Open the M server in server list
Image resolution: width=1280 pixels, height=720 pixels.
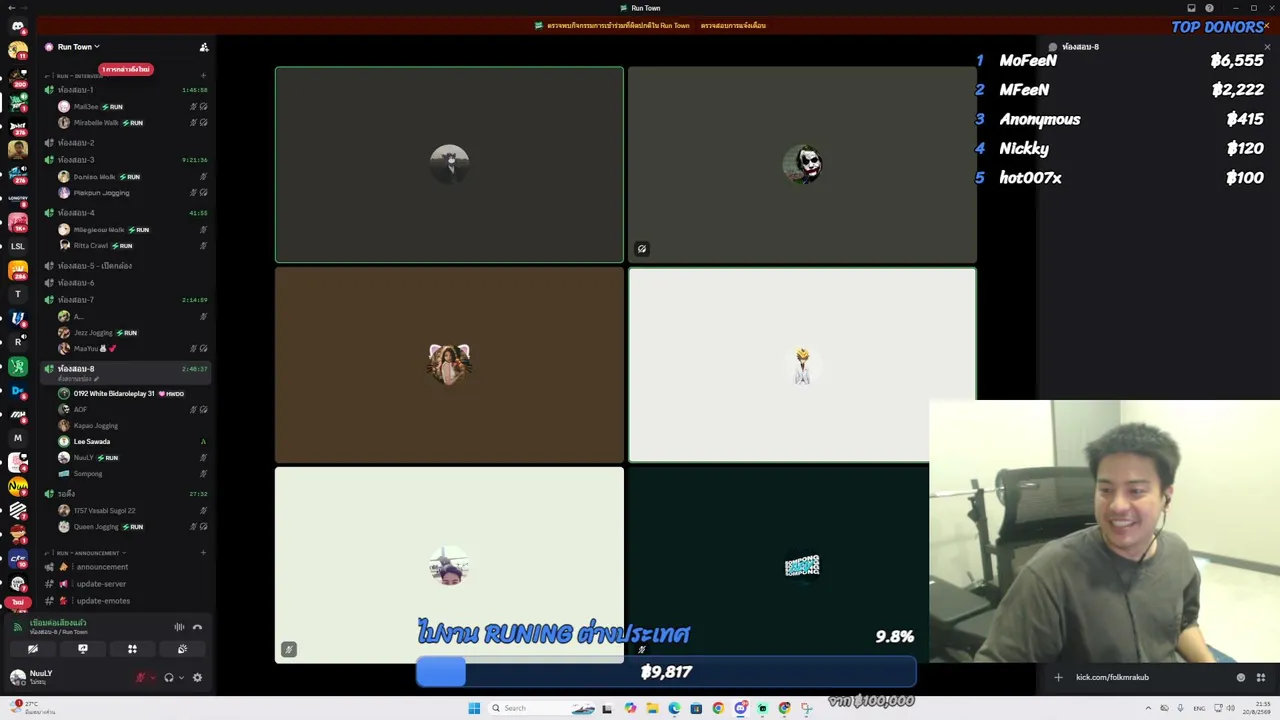pos(18,438)
